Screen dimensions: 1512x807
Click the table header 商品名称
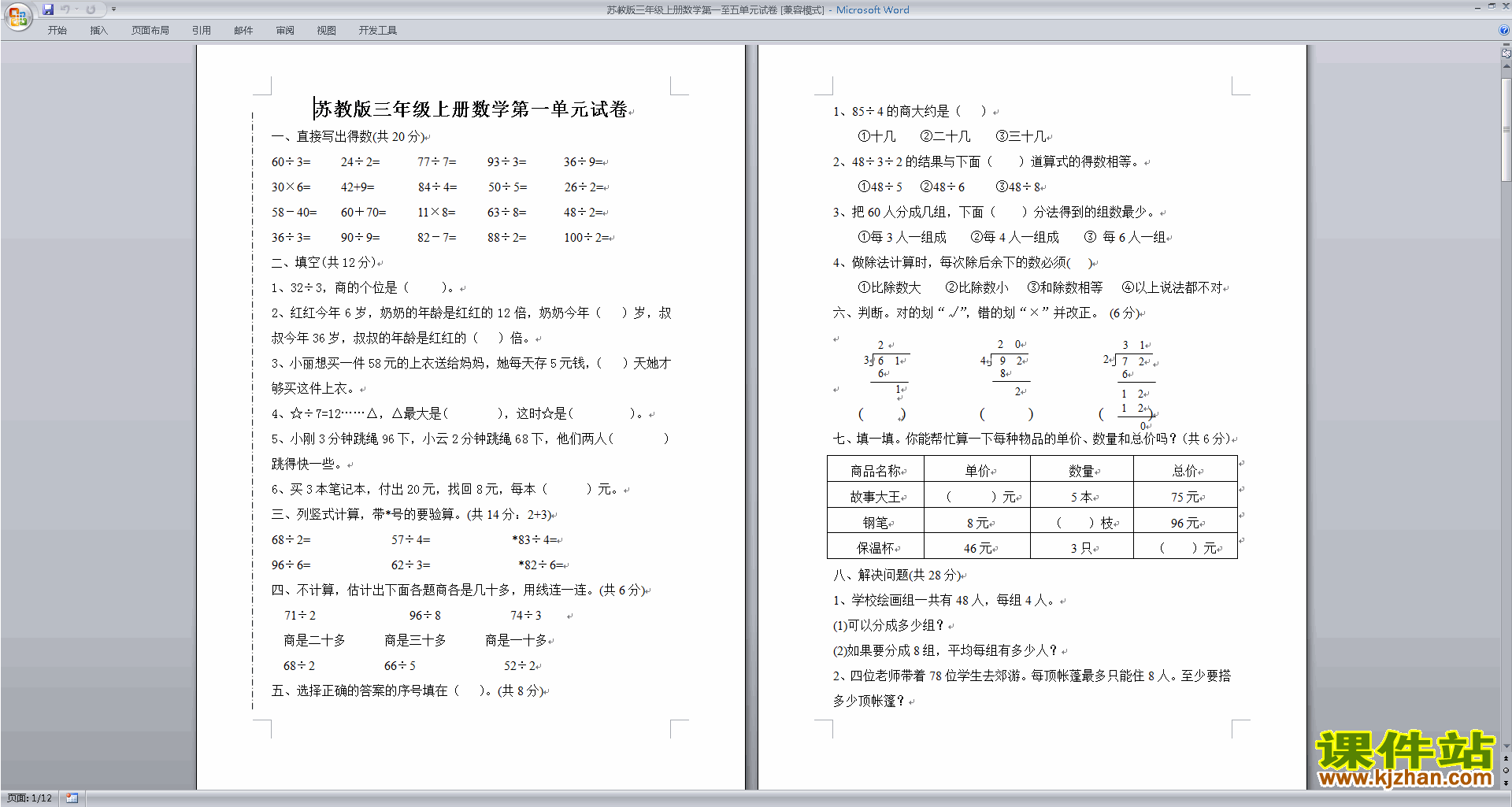pos(876,471)
